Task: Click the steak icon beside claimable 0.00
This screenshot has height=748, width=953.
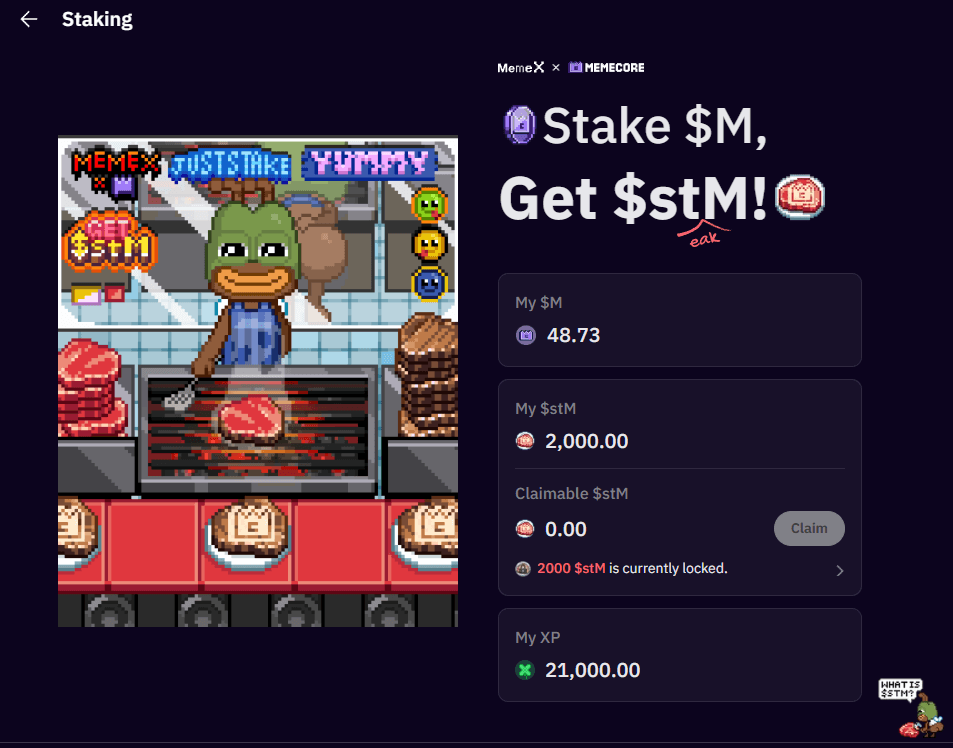Action: [525, 529]
